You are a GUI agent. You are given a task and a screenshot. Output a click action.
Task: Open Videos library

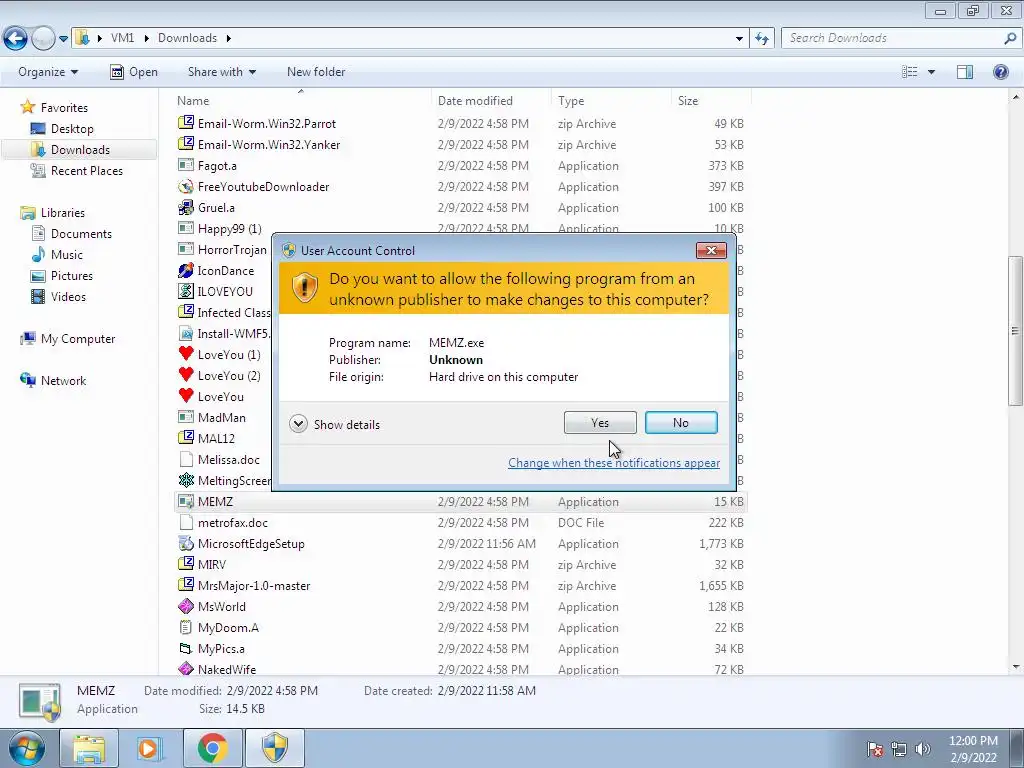click(59, 296)
